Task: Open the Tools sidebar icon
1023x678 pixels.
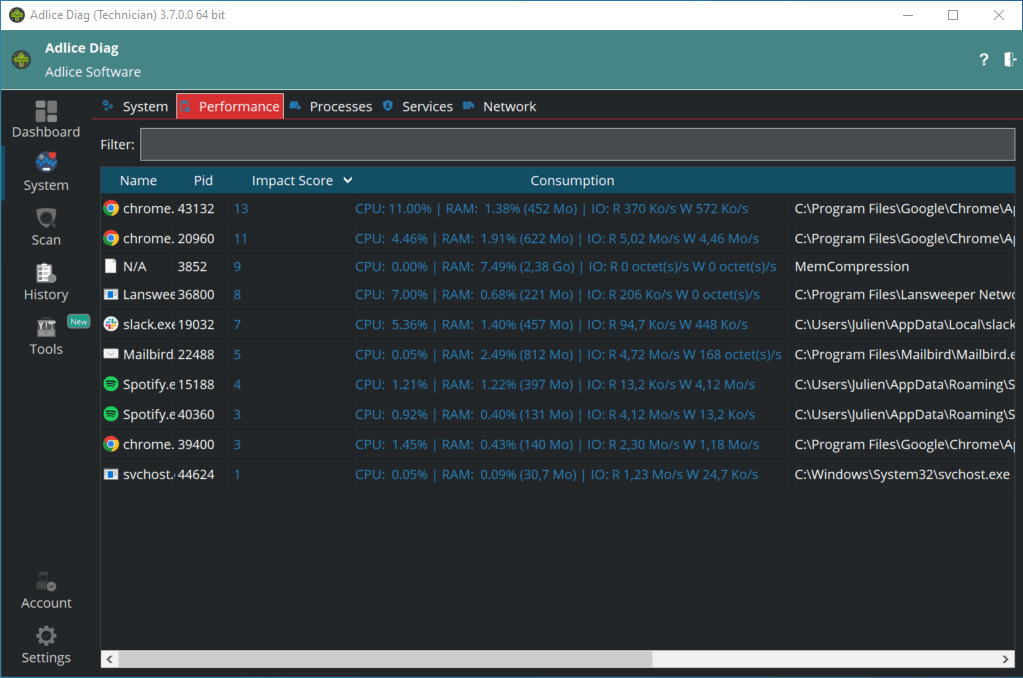Action: pos(46,328)
